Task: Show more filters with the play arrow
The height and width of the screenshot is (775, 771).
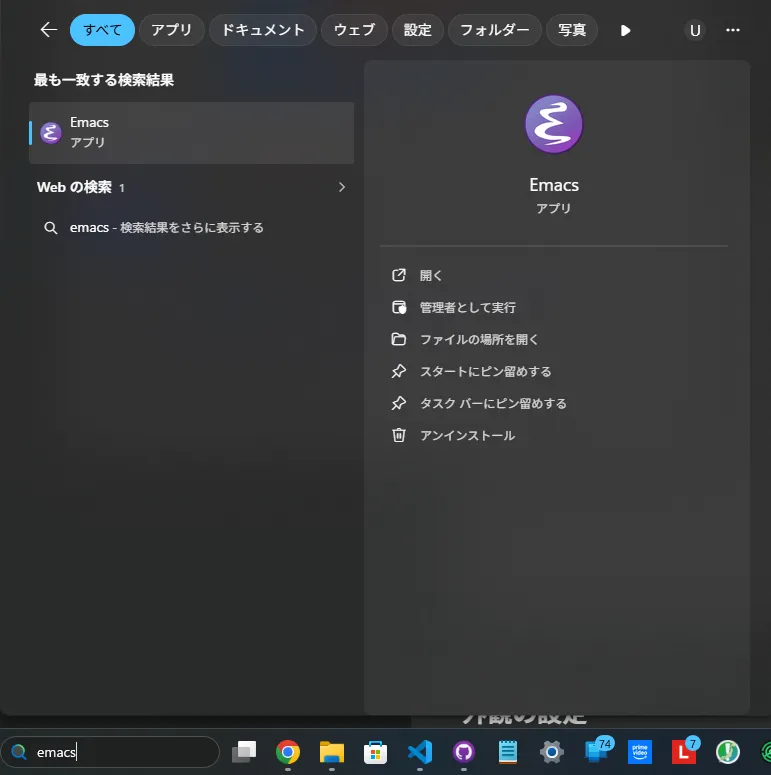Action: coord(625,31)
